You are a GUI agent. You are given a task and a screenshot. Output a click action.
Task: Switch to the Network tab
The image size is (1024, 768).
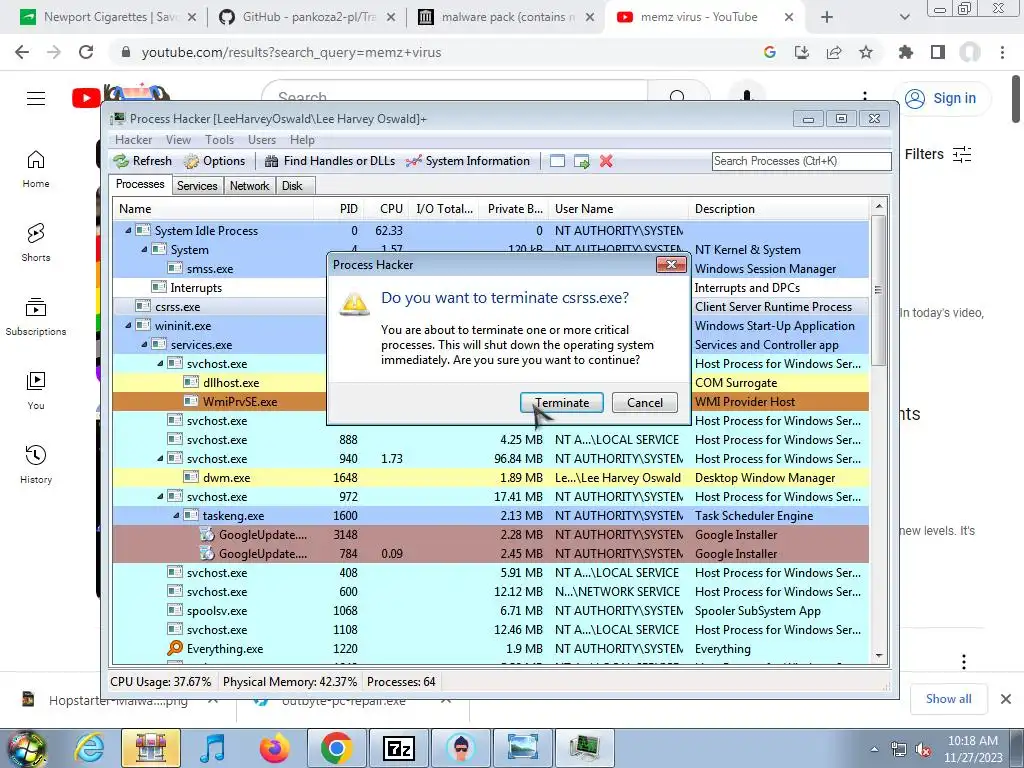(x=249, y=186)
